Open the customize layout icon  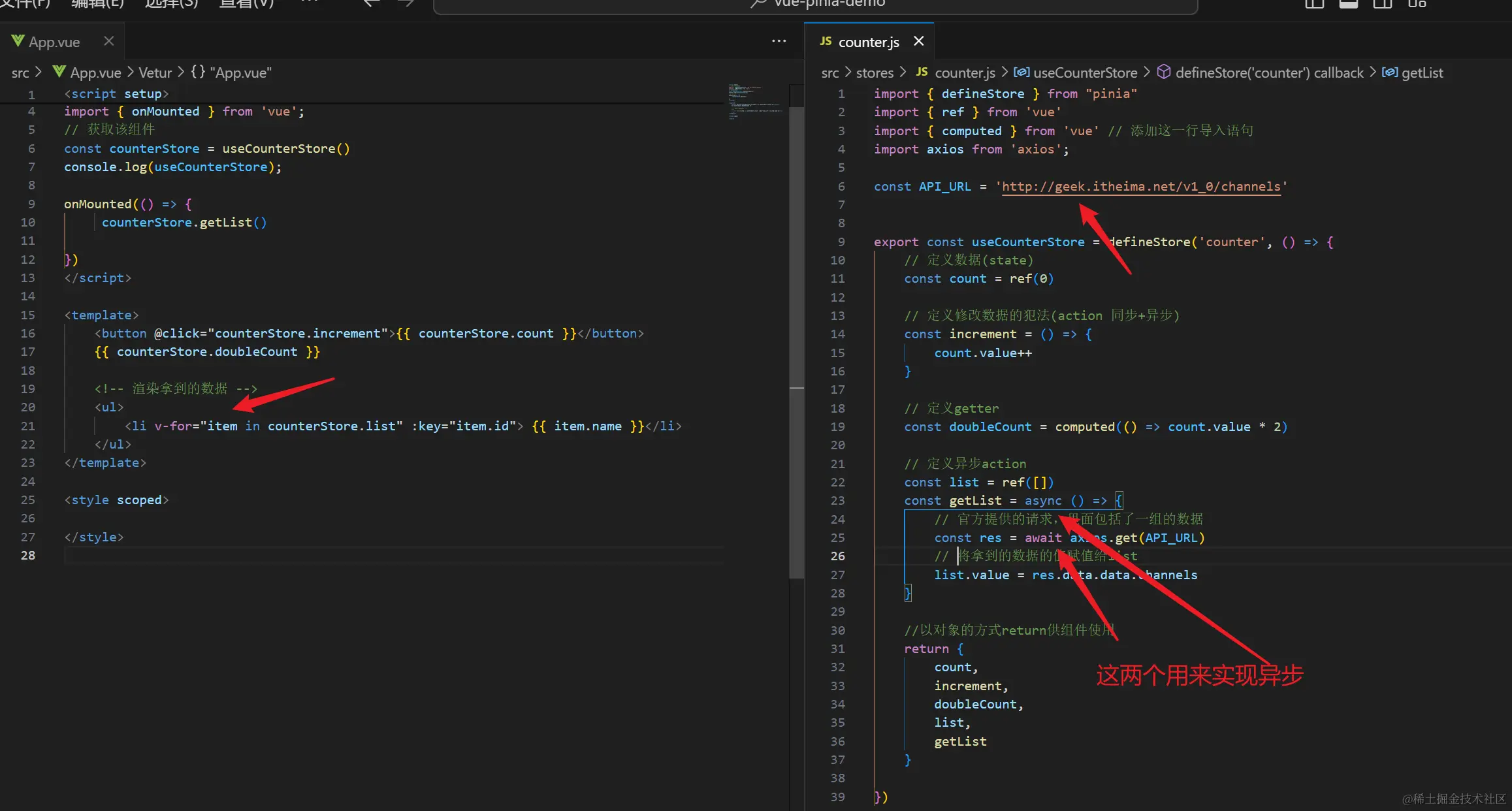1417,3
